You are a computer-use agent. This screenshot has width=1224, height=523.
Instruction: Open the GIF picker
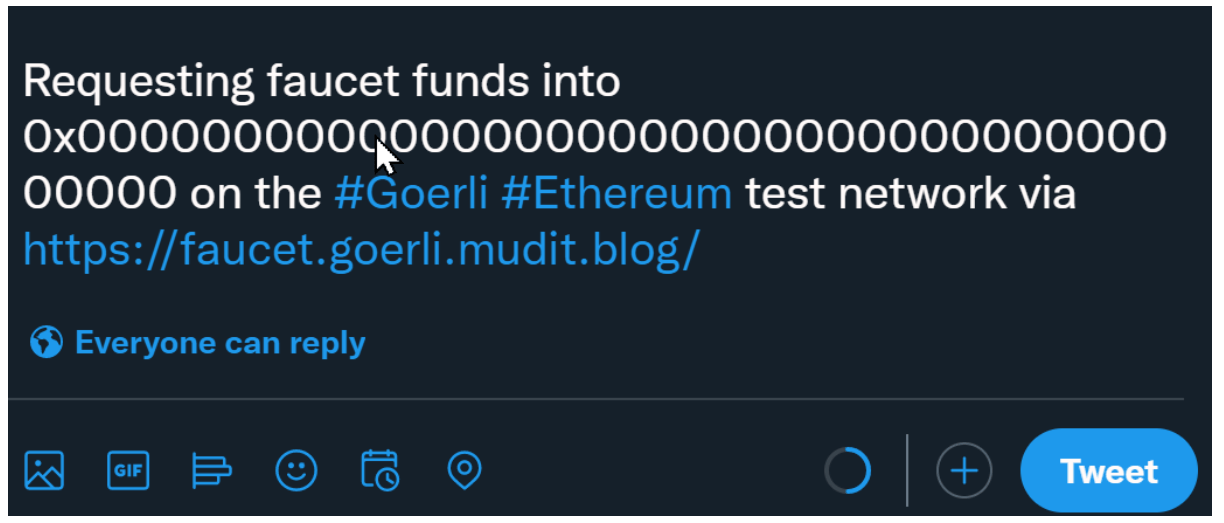(x=128, y=470)
